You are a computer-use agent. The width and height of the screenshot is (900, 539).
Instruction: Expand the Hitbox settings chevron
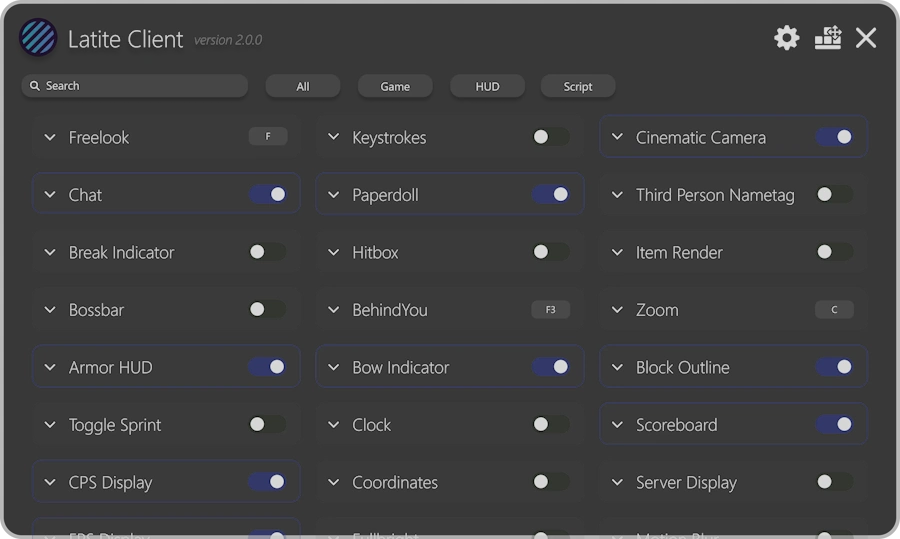[333, 252]
